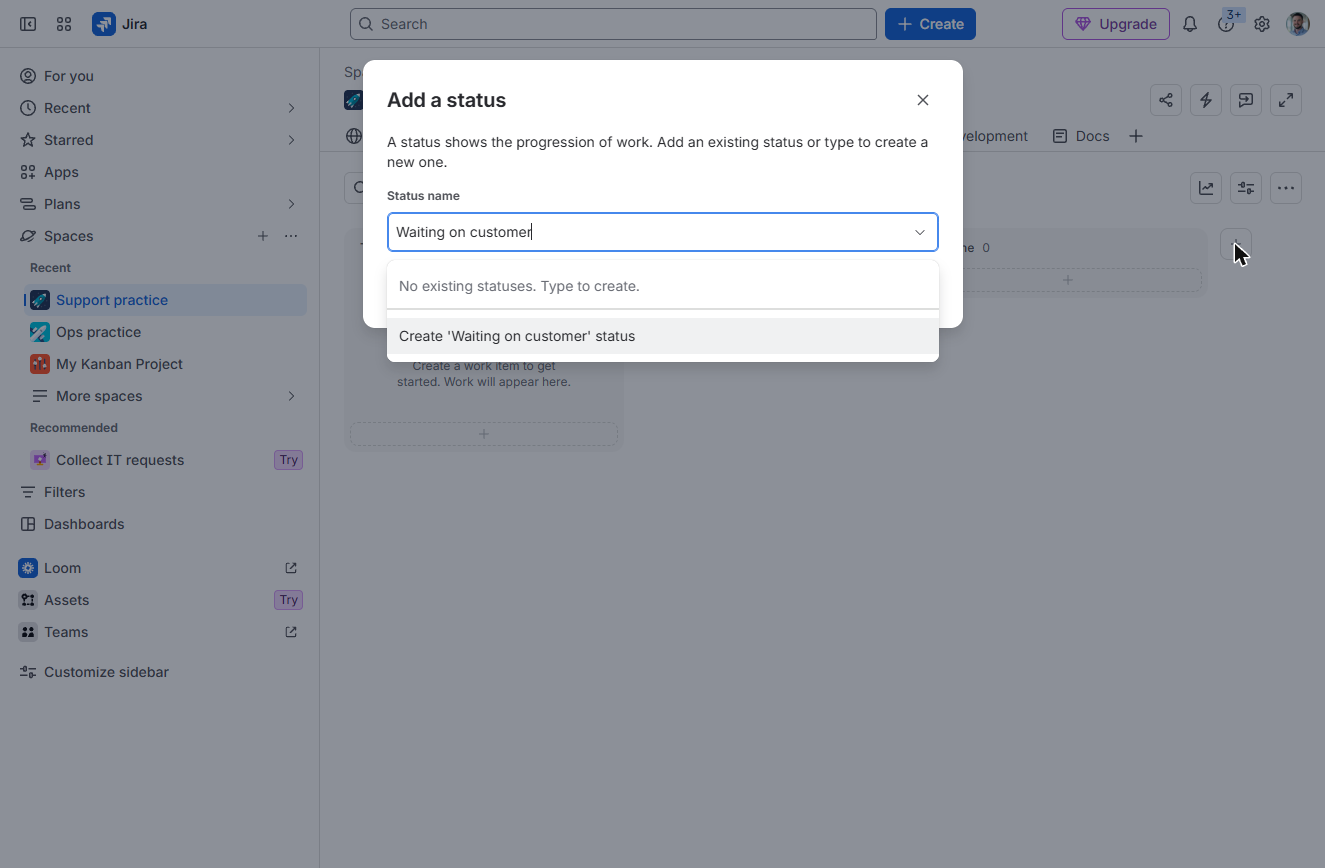The height and width of the screenshot is (868, 1325).
Task: Expand the Starred menu chevron
Action: pyautogui.click(x=292, y=140)
